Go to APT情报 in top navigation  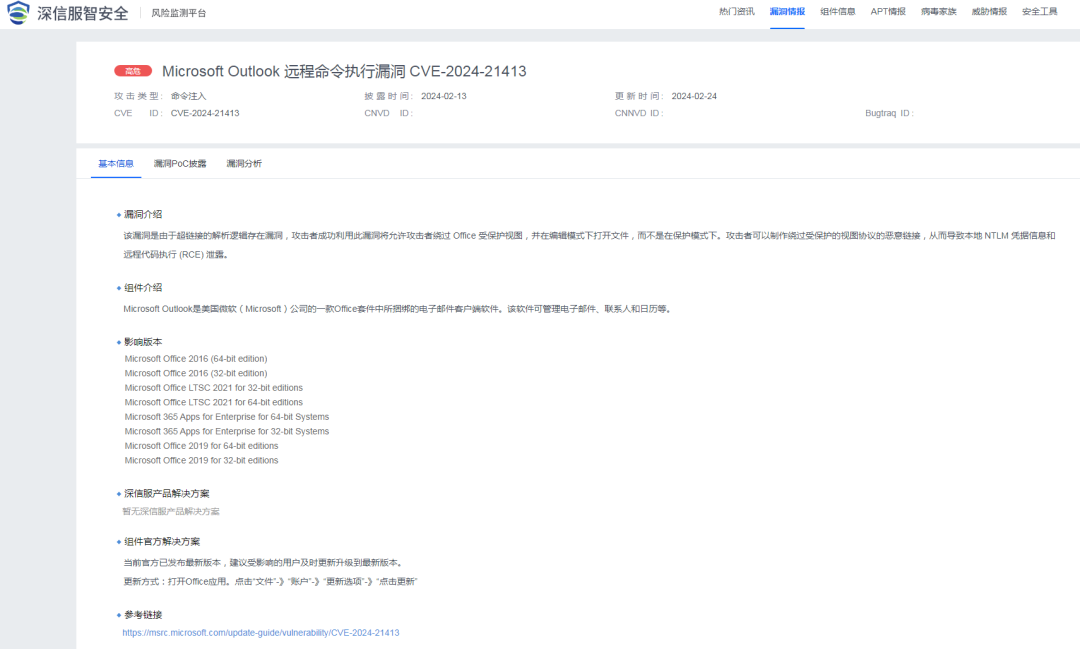coord(888,12)
